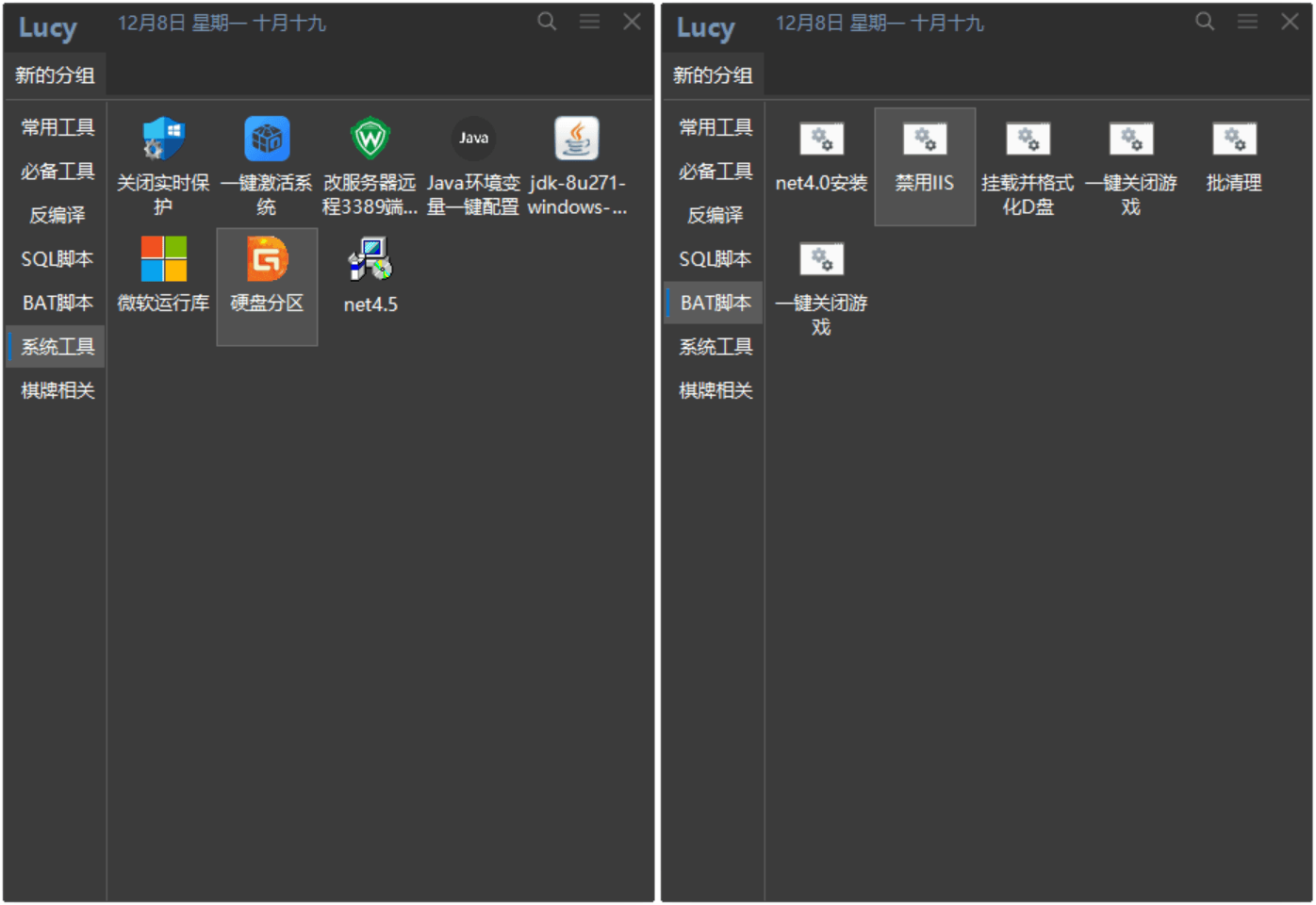Select 新的分组 tab in right window
This screenshot has width=1316, height=905.
pos(713,75)
